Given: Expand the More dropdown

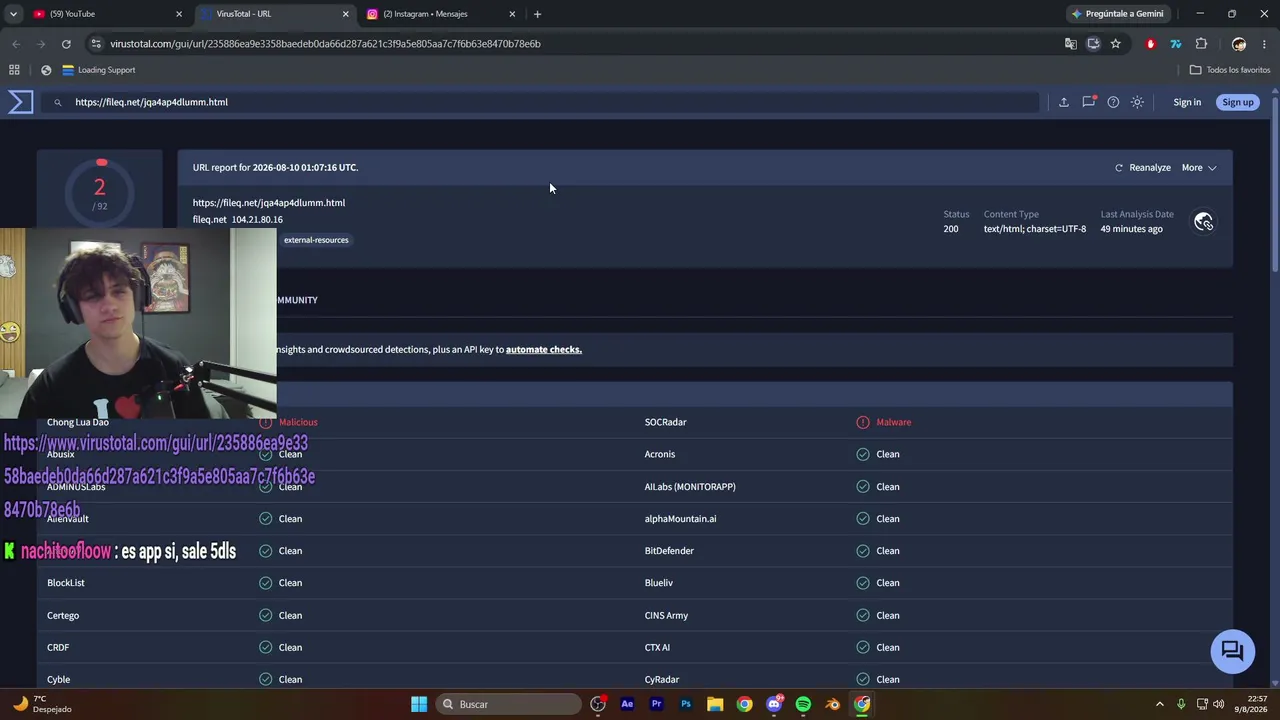Looking at the screenshot, I should click(1199, 168).
